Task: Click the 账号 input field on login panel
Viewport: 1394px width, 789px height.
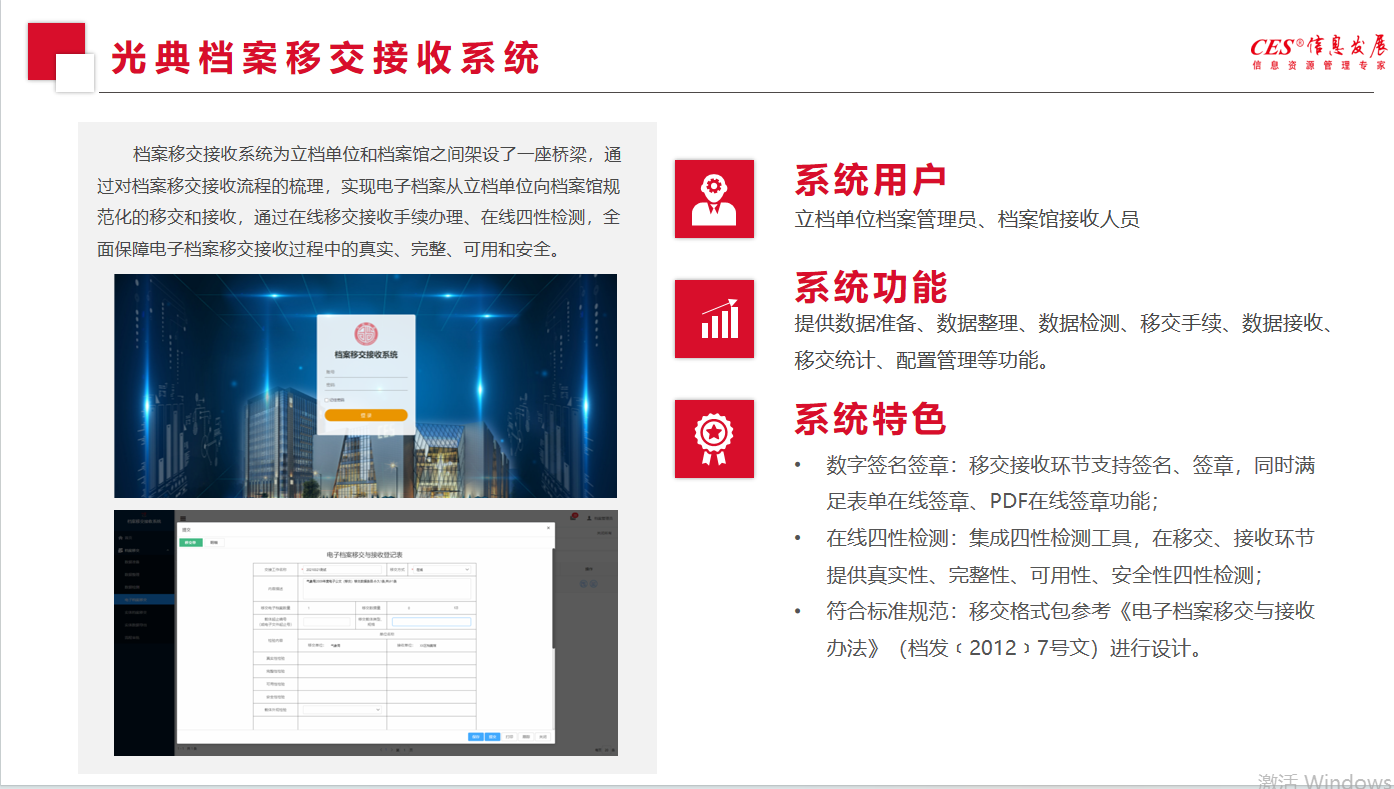Action: point(366,372)
